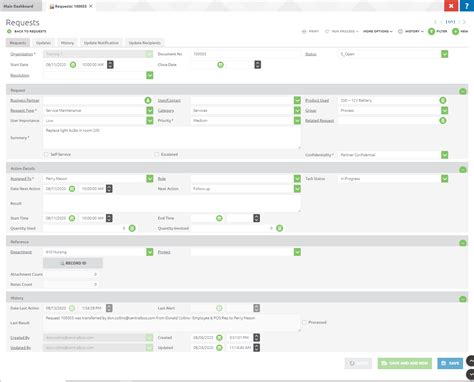Click the Close Date time spinner
This screenshot has height=382, width=474.
[257, 65]
